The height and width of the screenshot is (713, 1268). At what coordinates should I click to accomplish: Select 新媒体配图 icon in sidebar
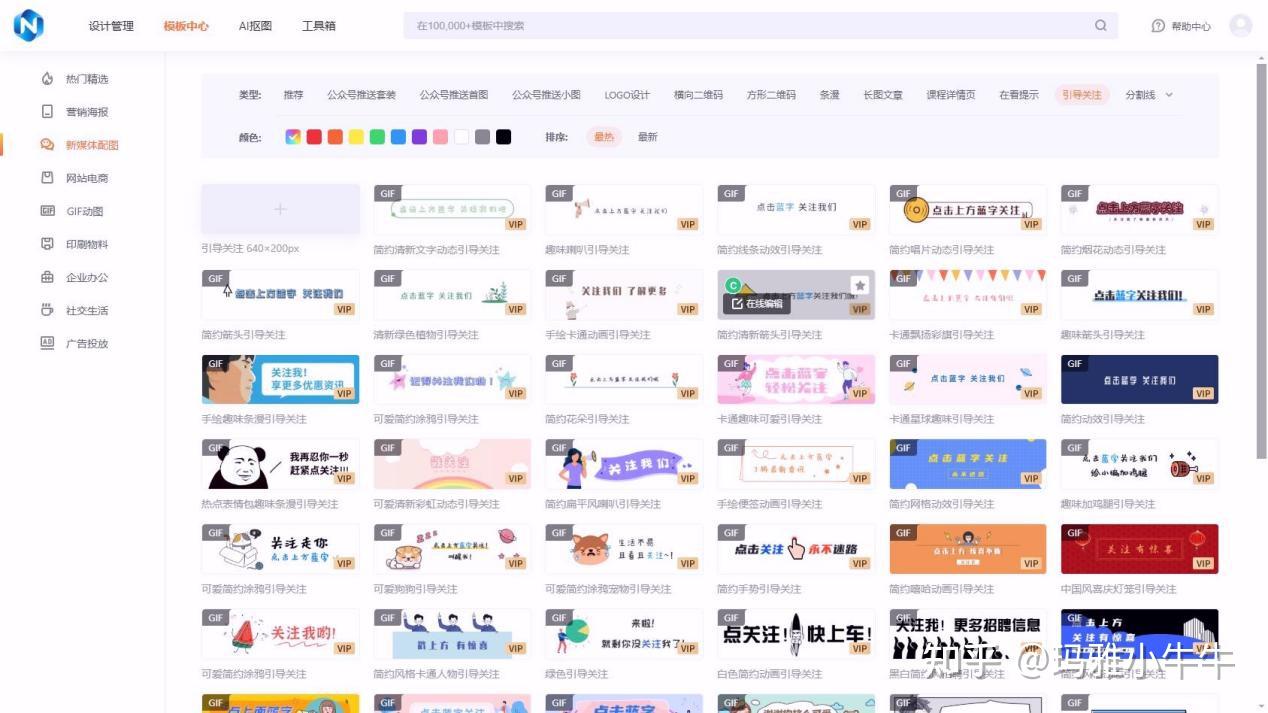click(x=47, y=145)
